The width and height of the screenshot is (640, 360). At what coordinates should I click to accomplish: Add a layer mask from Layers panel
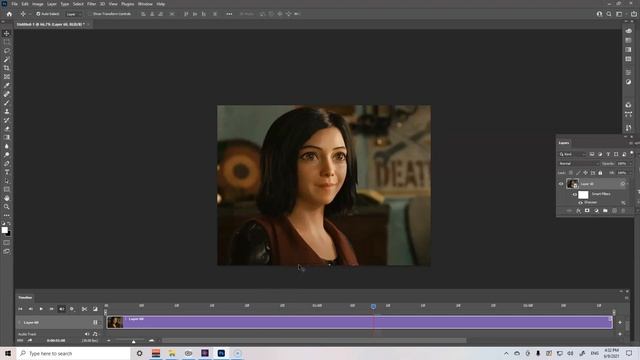click(587, 211)
